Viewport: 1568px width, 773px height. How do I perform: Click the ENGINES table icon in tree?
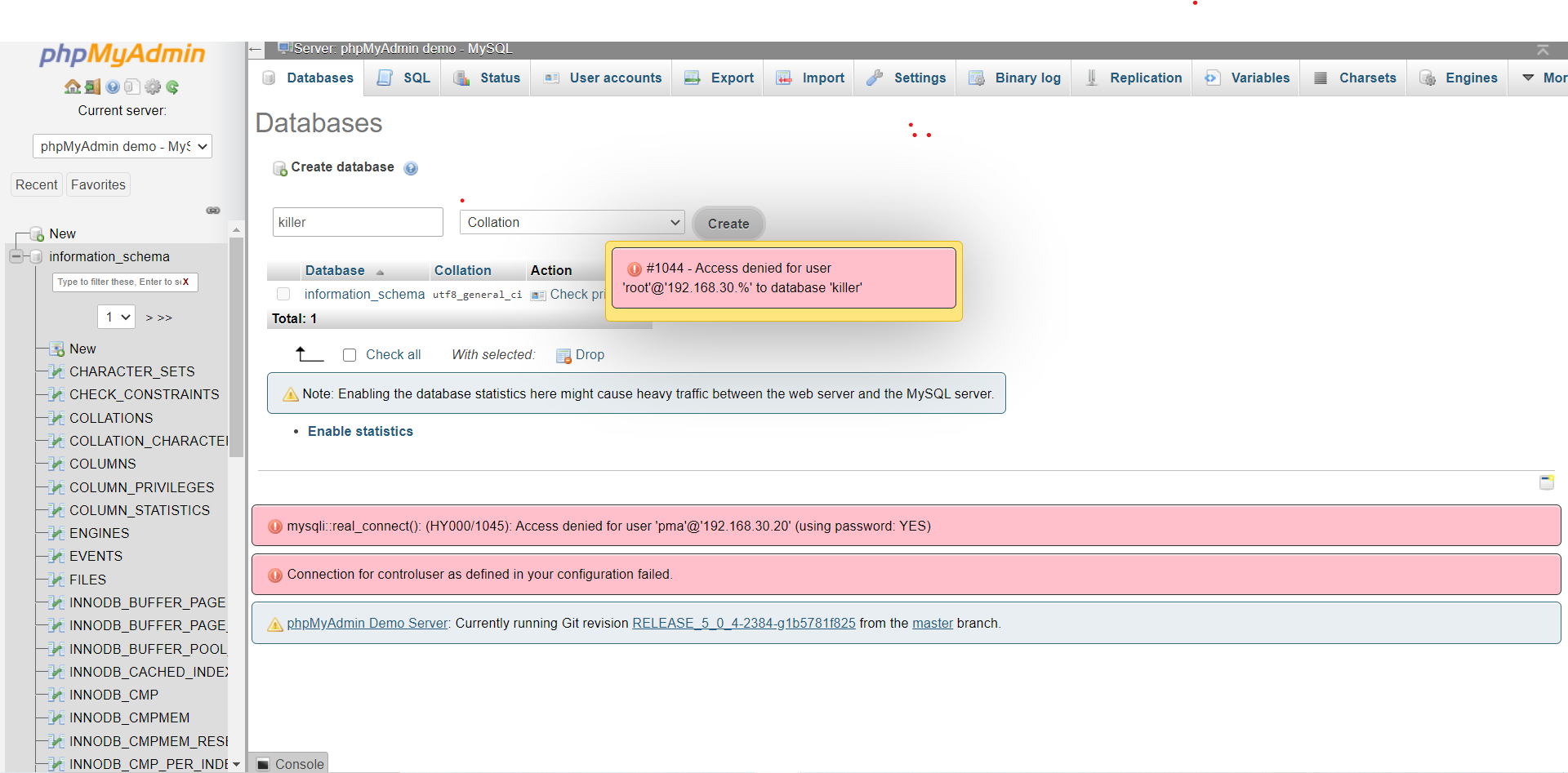click(56, 533)
